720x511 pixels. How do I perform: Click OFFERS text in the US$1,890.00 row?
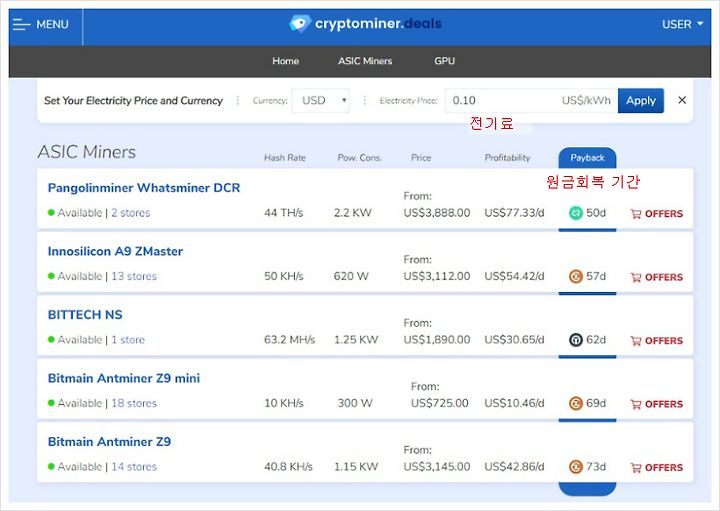coord(664,341)
